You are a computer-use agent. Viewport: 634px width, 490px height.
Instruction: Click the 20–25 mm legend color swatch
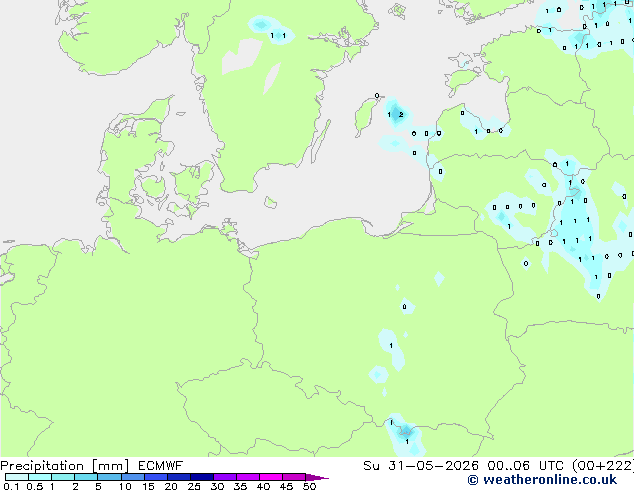click(x=178, y=477)
